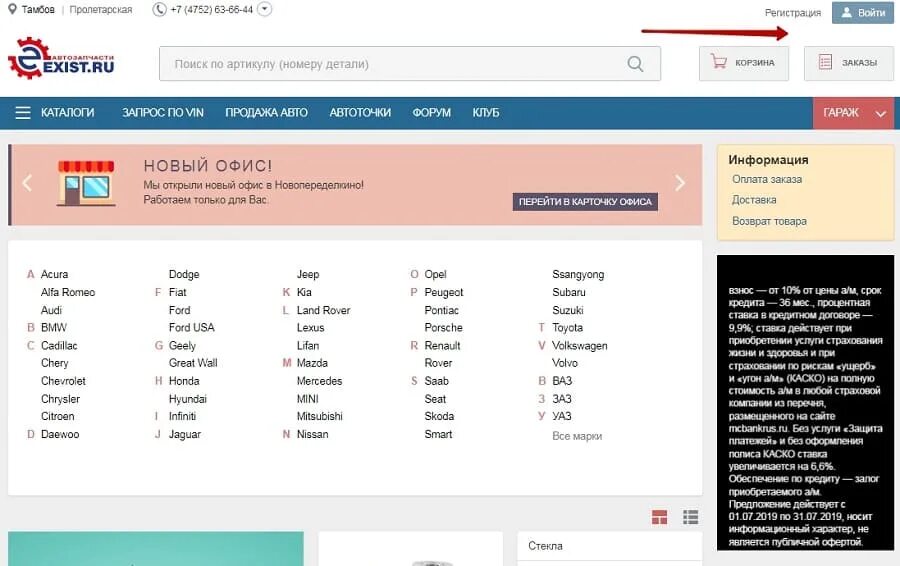Screen dimensions: 900x566
Task: Open the Регистрация link
Action: coord(793,13)
